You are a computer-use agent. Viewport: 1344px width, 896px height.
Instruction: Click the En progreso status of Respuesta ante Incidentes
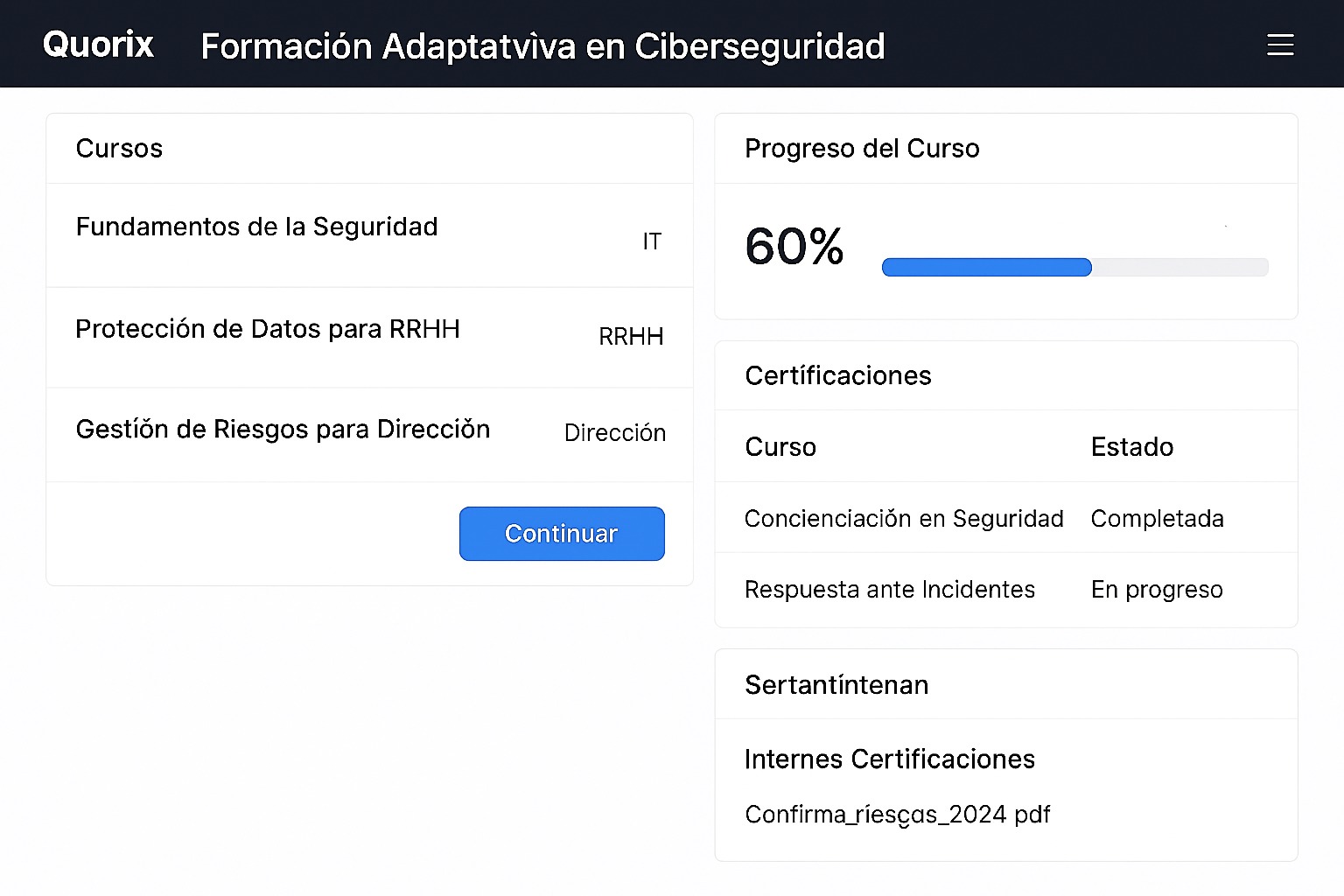[1157, 589]
